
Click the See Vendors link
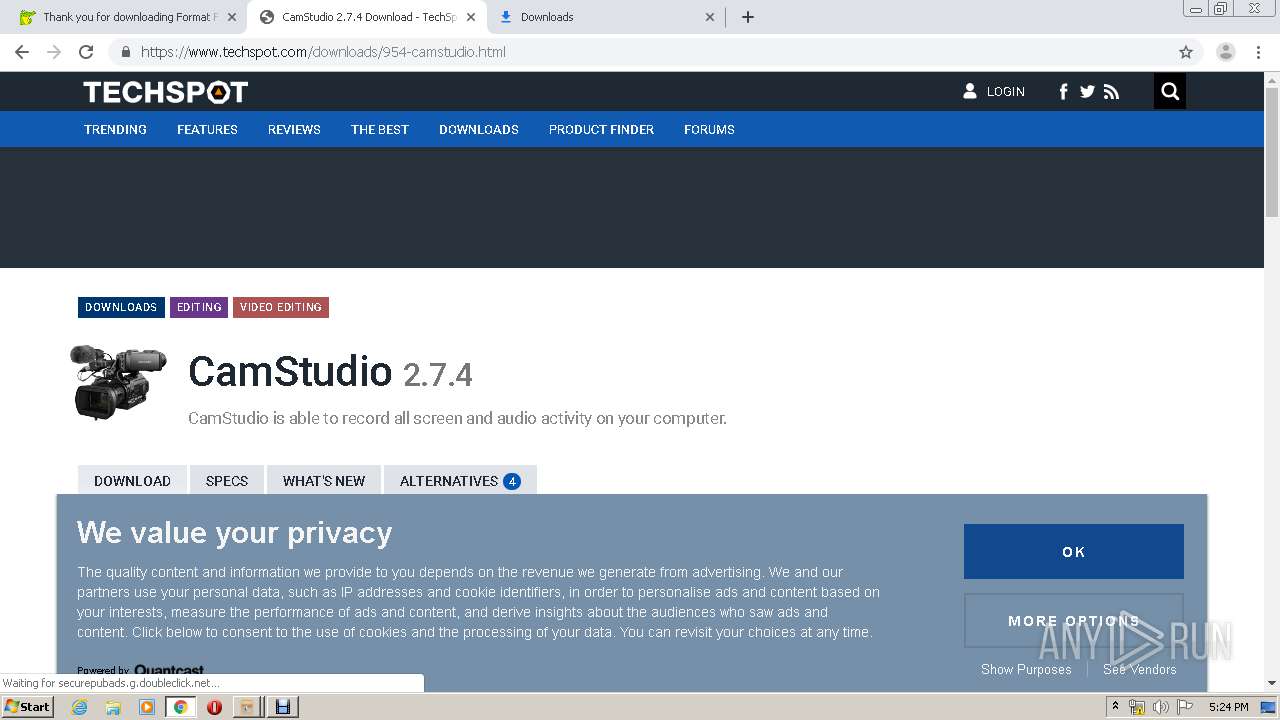(x=1140, y=669)
